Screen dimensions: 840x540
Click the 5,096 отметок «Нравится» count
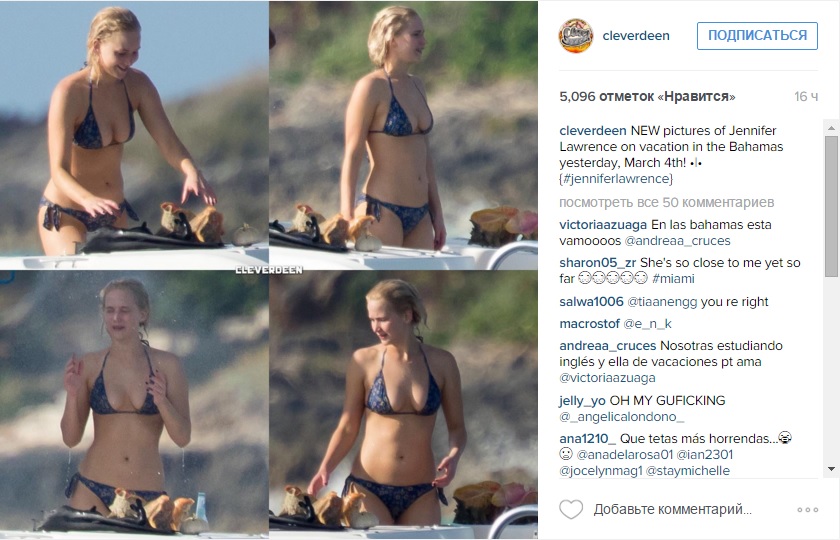[x=647, y=96]
